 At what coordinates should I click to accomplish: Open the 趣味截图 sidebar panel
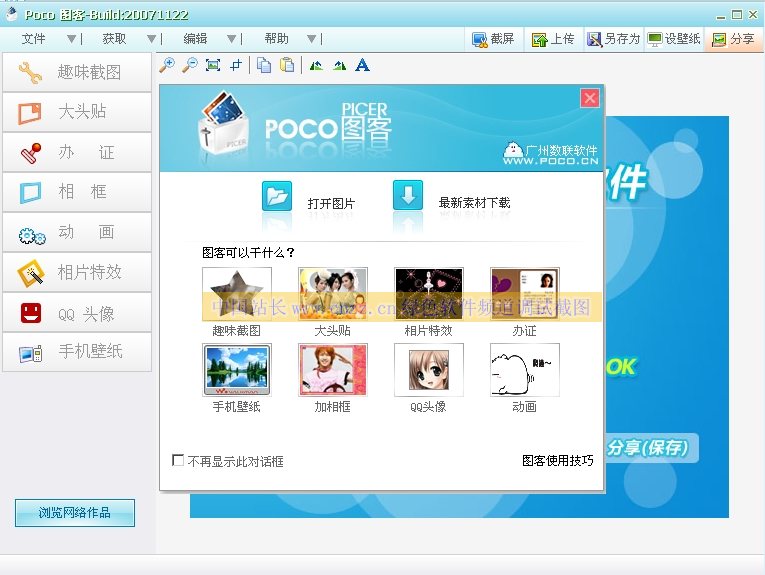point(77,72)
